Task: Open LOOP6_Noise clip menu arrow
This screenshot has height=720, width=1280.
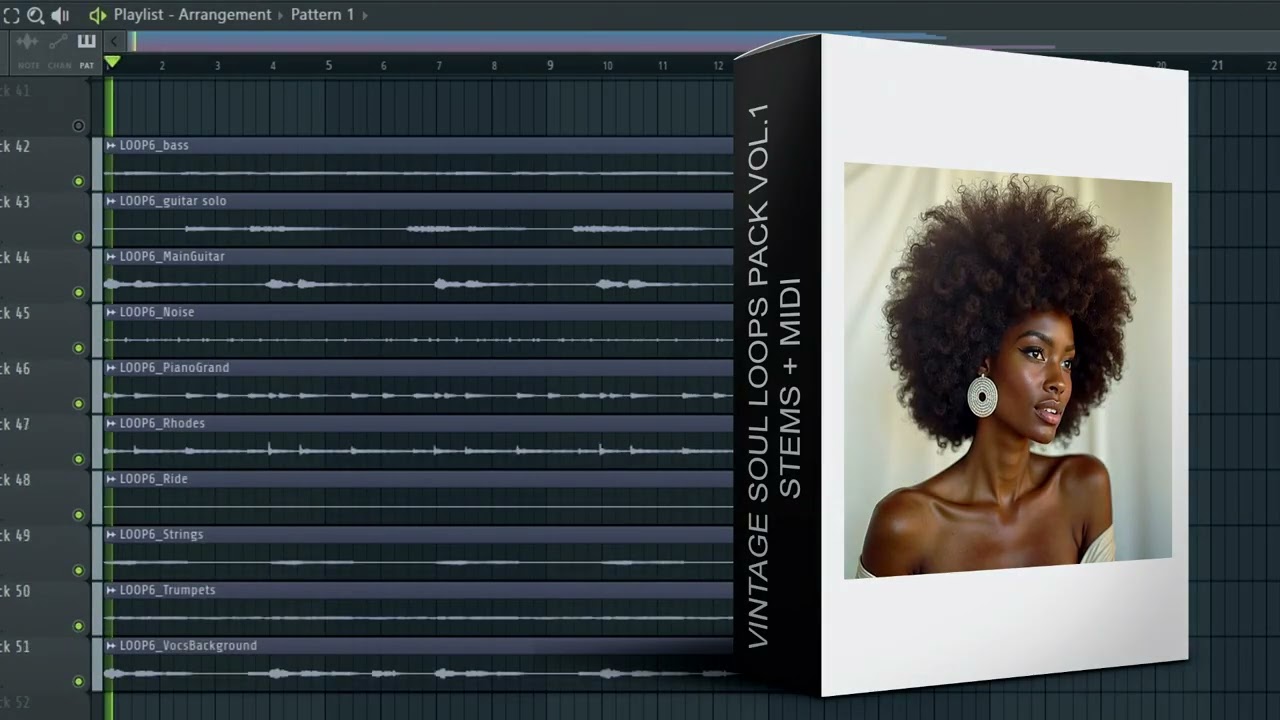Action: 111,312
